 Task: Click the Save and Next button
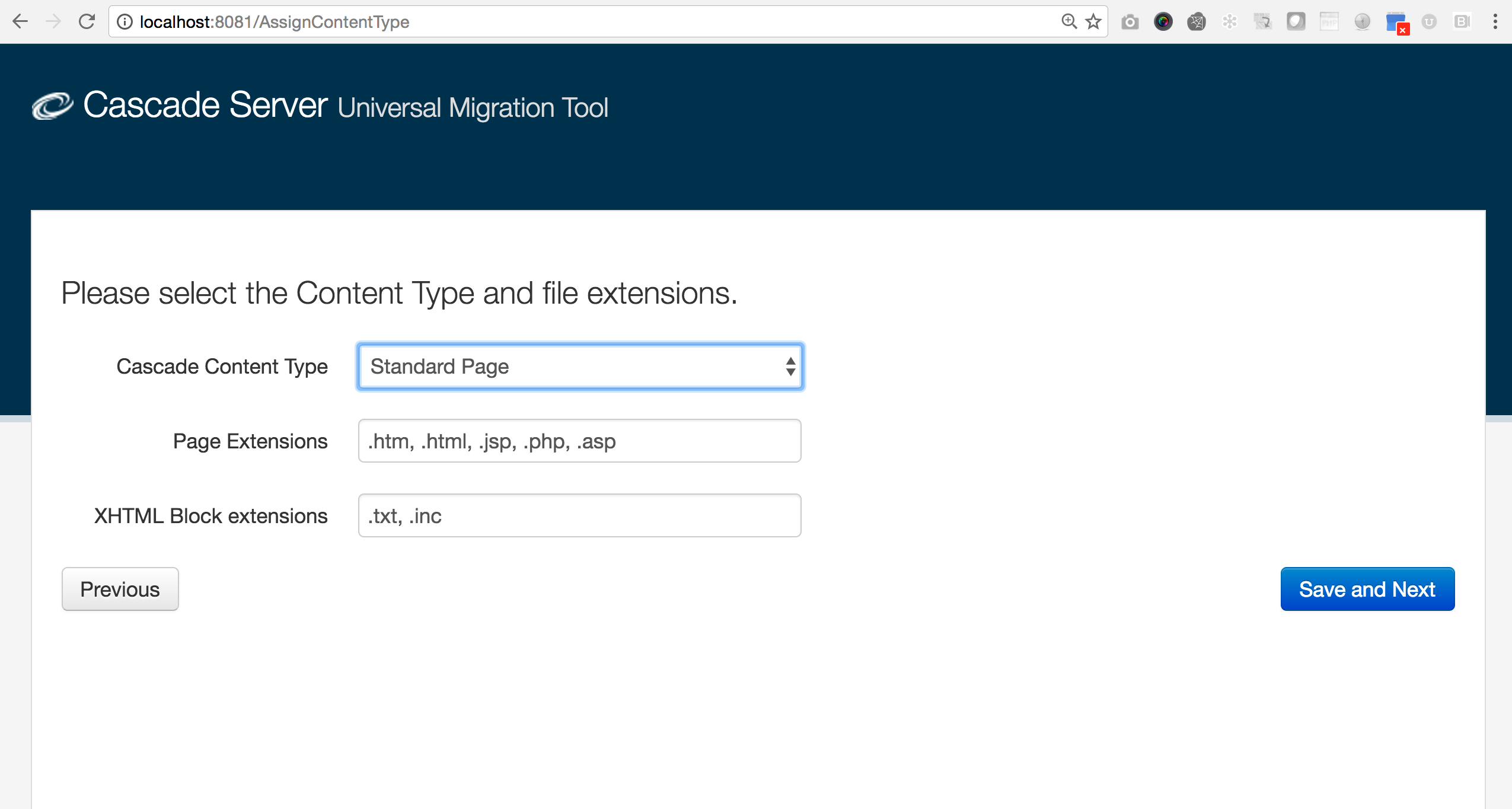tap(1367, 589)
